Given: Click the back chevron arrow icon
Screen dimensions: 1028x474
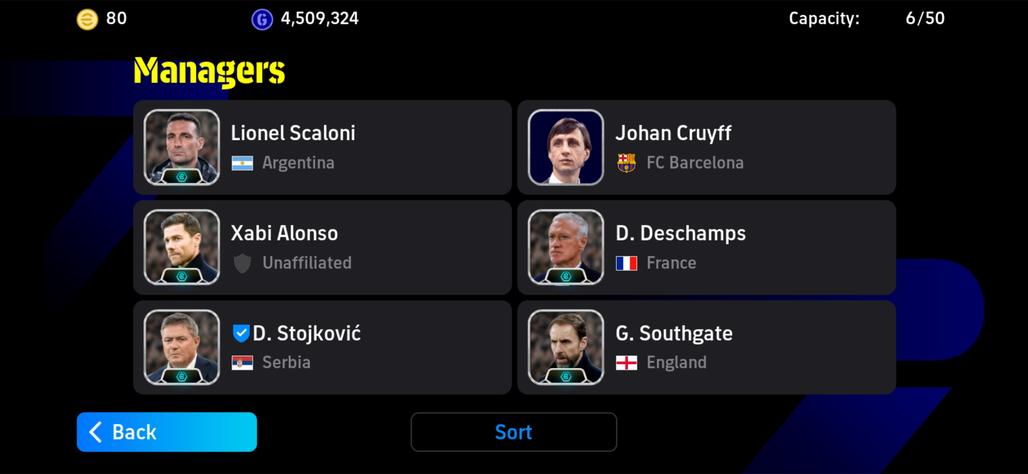Looking at the screenshot, I should (96, 432).
